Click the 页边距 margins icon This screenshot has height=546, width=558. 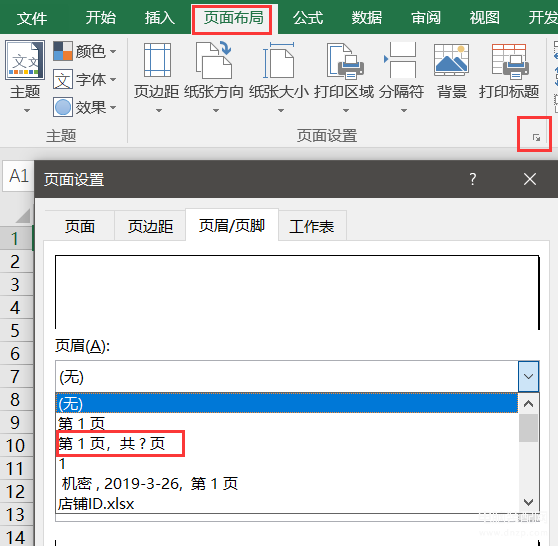click(x=157, y=60)
